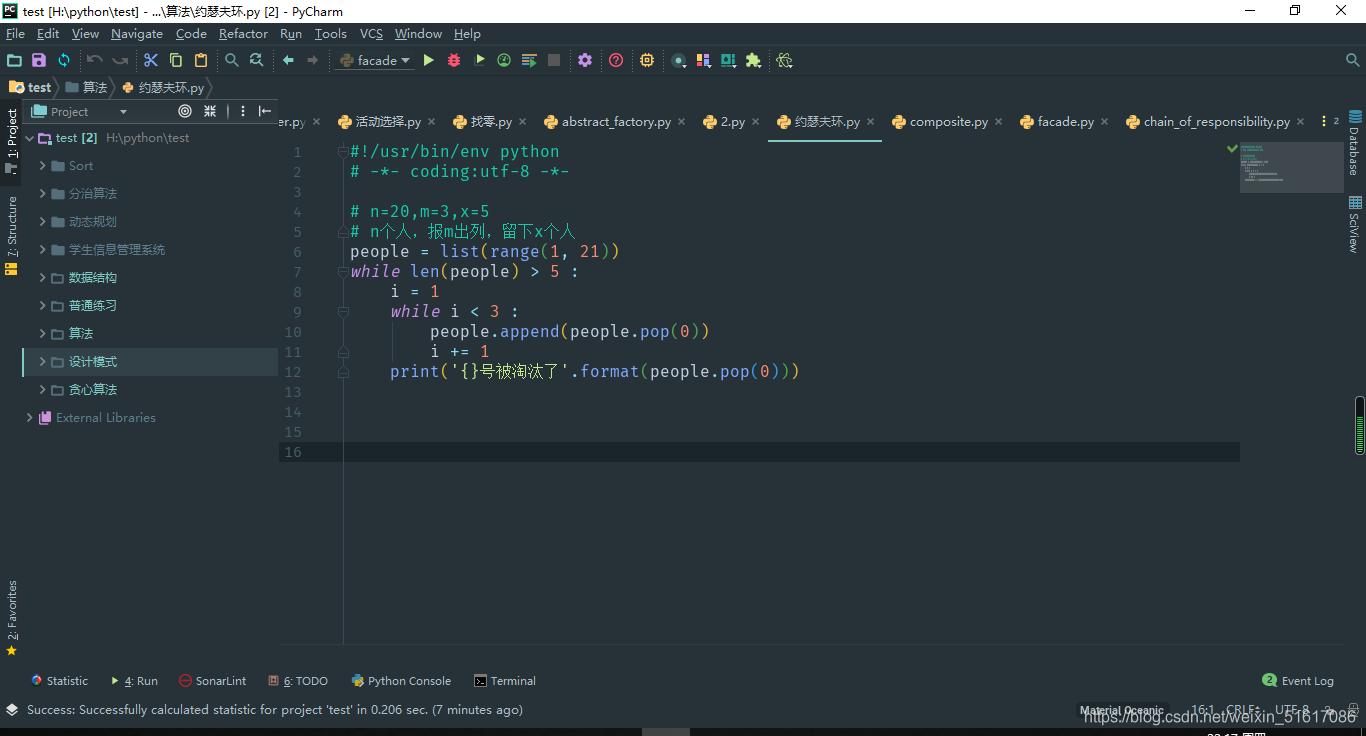Collapse all in Project panel
Screen dimensions: 1366x736
tap(210, 111)
